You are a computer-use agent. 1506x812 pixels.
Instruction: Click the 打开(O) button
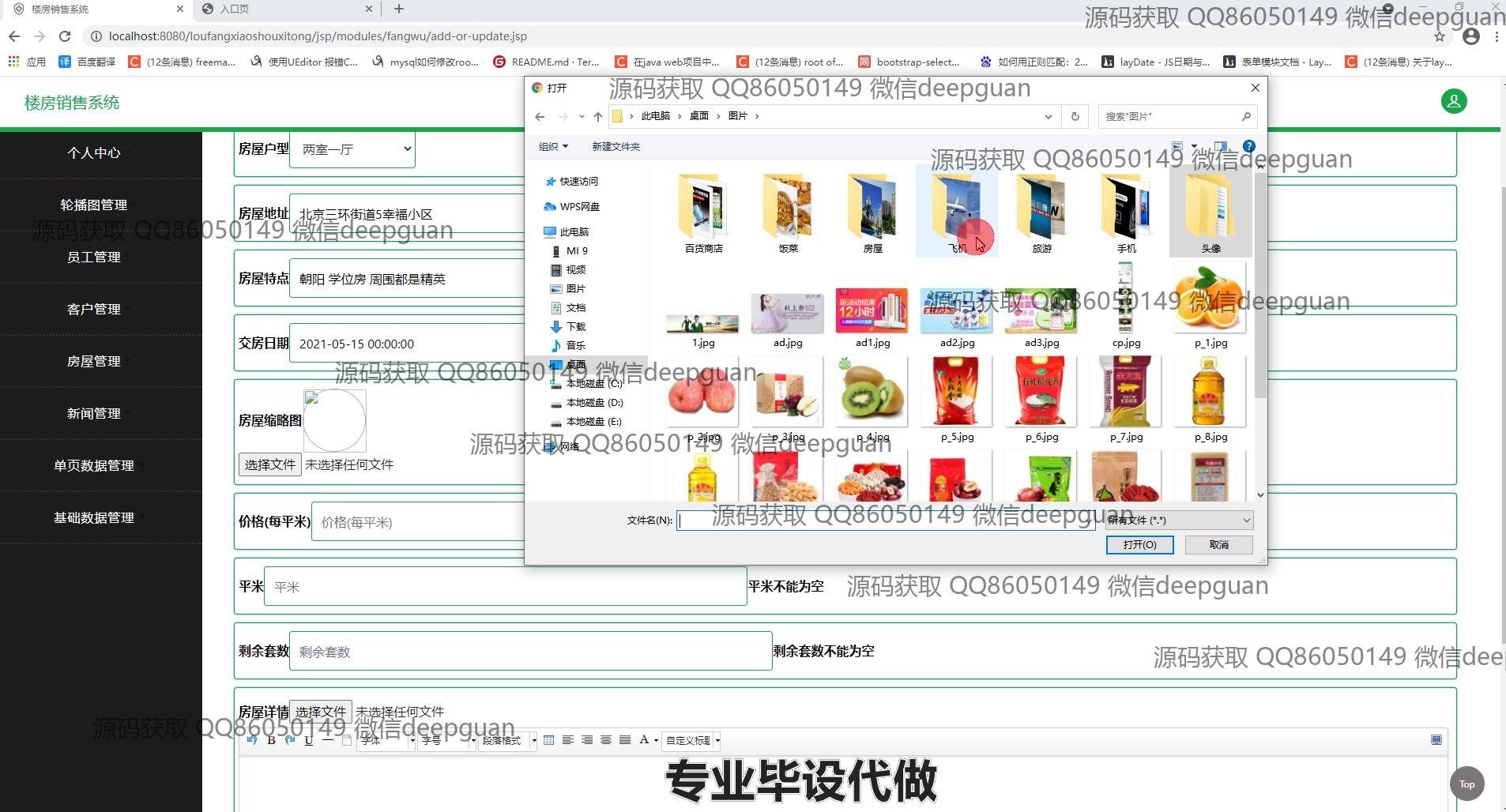1139,544
